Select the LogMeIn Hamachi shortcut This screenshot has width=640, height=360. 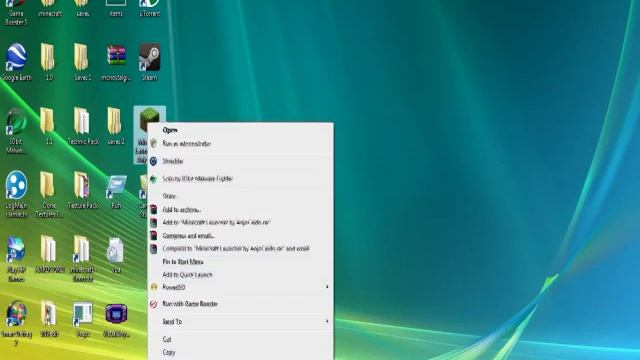(16, 194)
